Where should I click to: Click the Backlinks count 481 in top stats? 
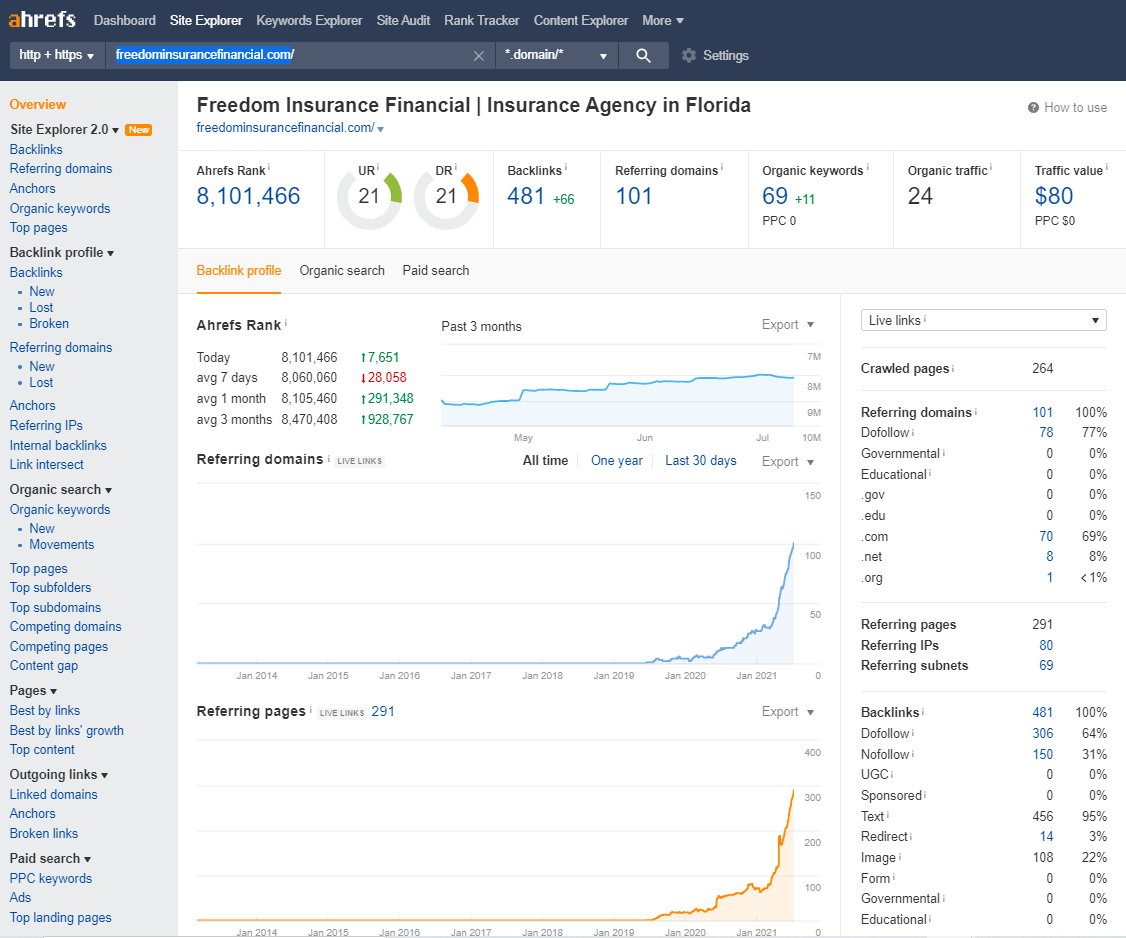coord(526,196)
